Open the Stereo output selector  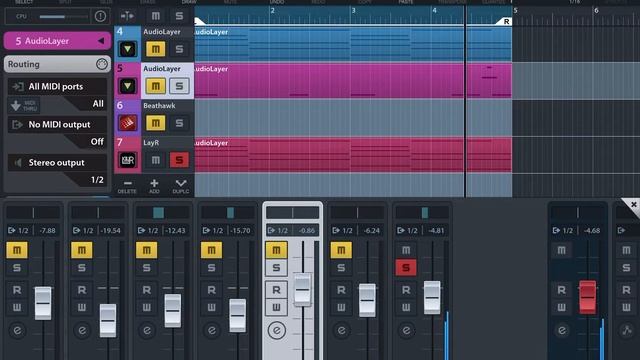point(57,162)
